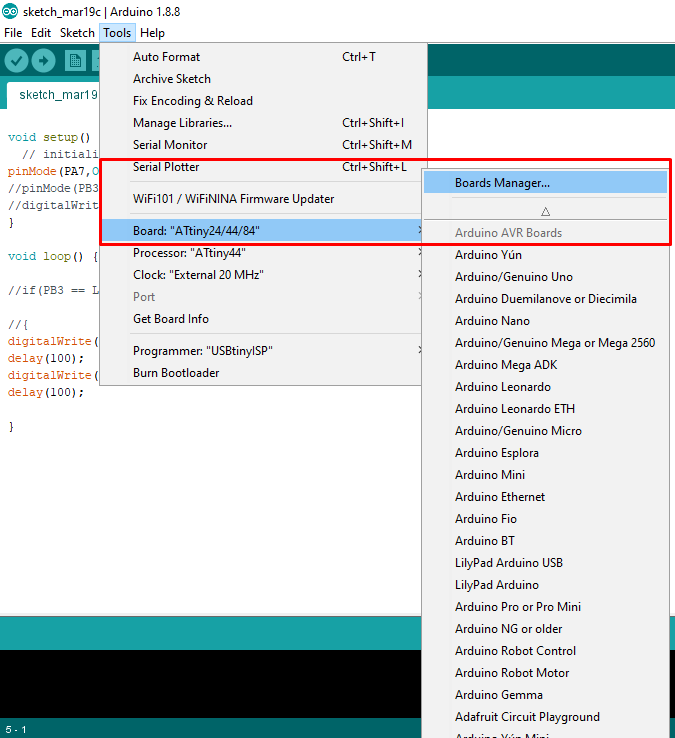
Task: Choose Fix Encoding & Reload
Action: 264,101
